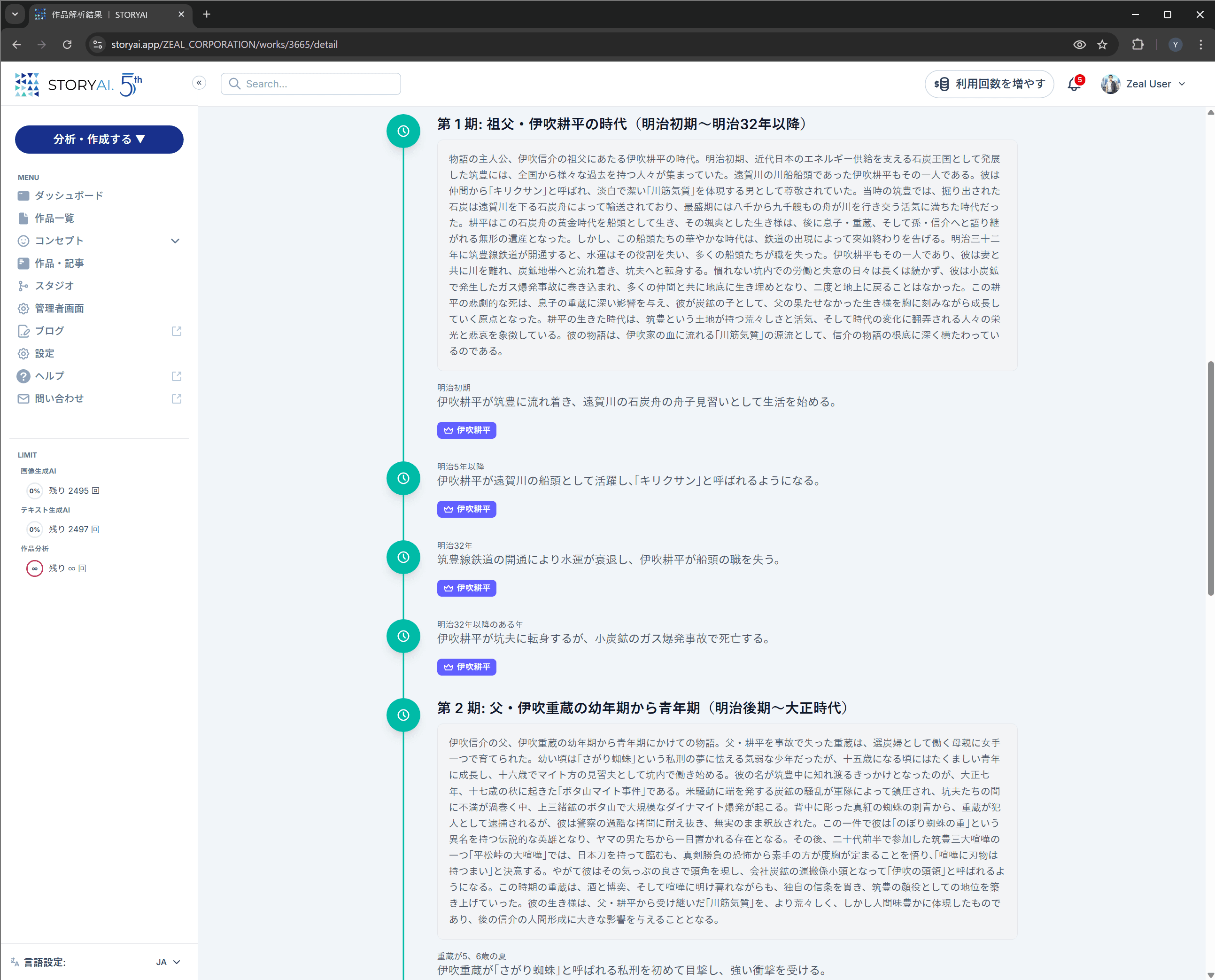The image size is (1215, 980).
Task: Click the address bar URL
Action: [224, 45]
